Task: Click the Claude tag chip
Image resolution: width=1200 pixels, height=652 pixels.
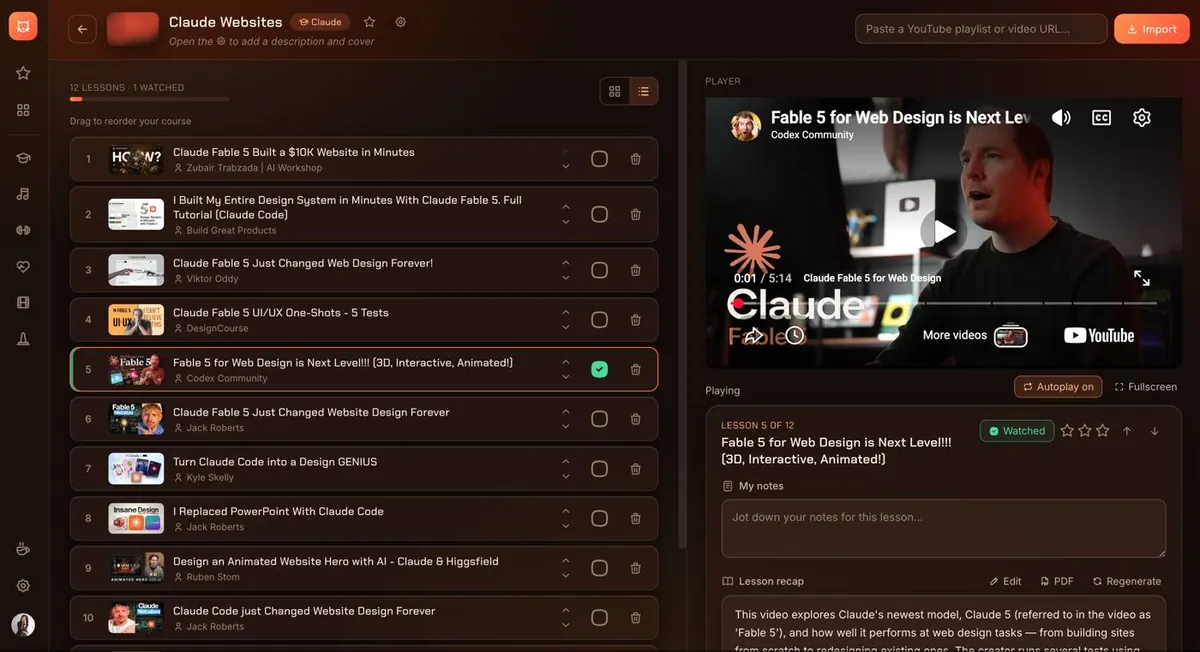Action: (x=320, y=22)
